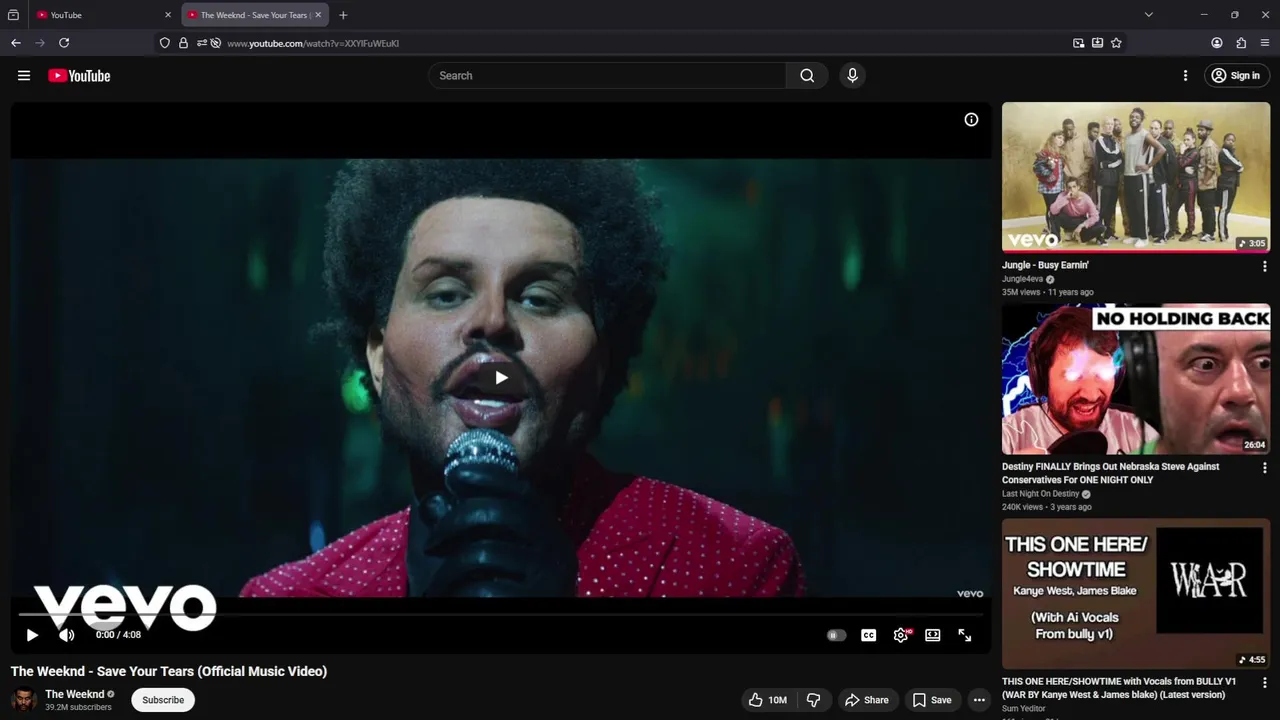
Task: Open more actions ellipsis under video
Action: [x=979, y=700]
